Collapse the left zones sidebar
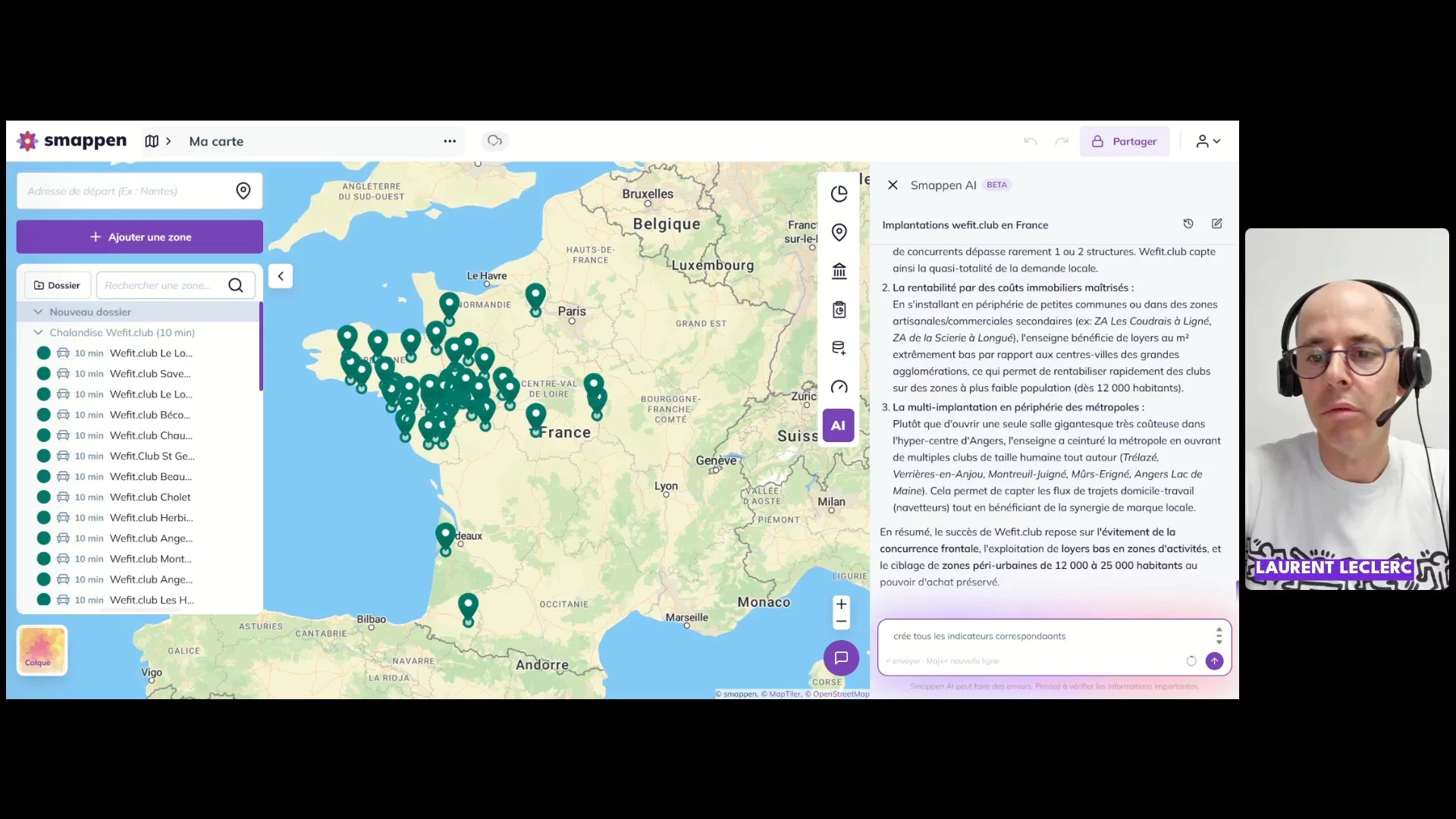 pyautogui.click(x=281, y=276)
